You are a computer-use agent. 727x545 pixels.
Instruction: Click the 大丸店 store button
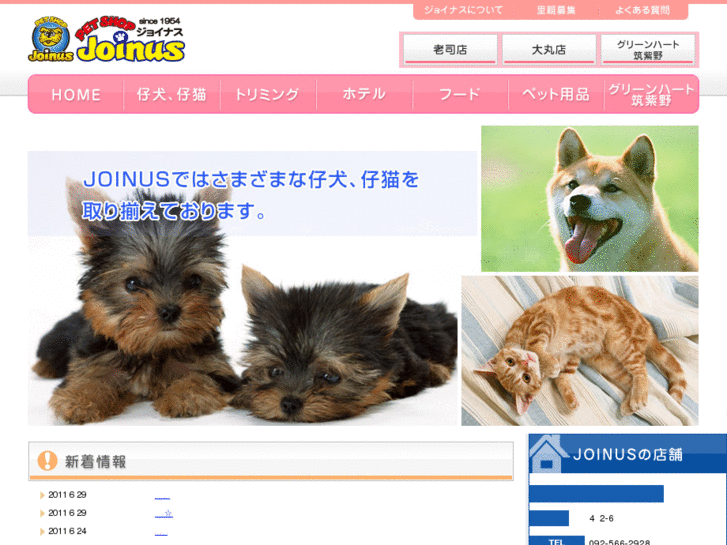coord(549,49)
